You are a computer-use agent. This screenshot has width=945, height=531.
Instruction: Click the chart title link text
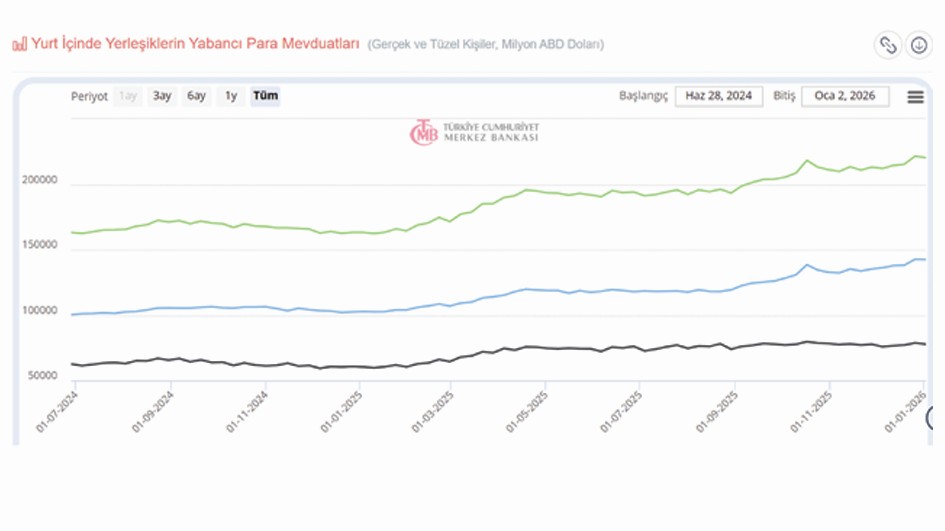(x=195, y=45)
